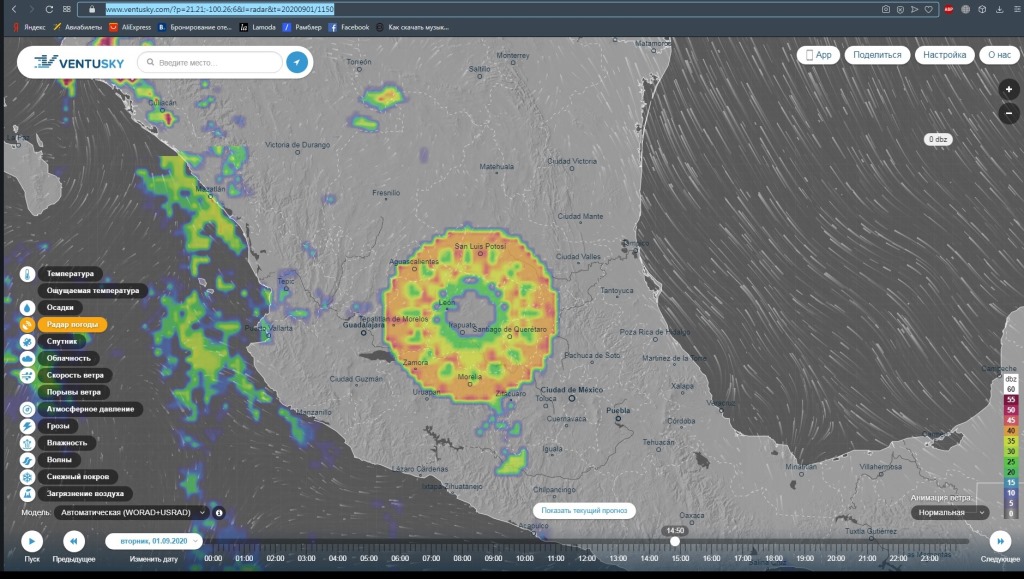Click the padlock site info icon
Viewport: 1024px width, 579px height.
point(91,9)
